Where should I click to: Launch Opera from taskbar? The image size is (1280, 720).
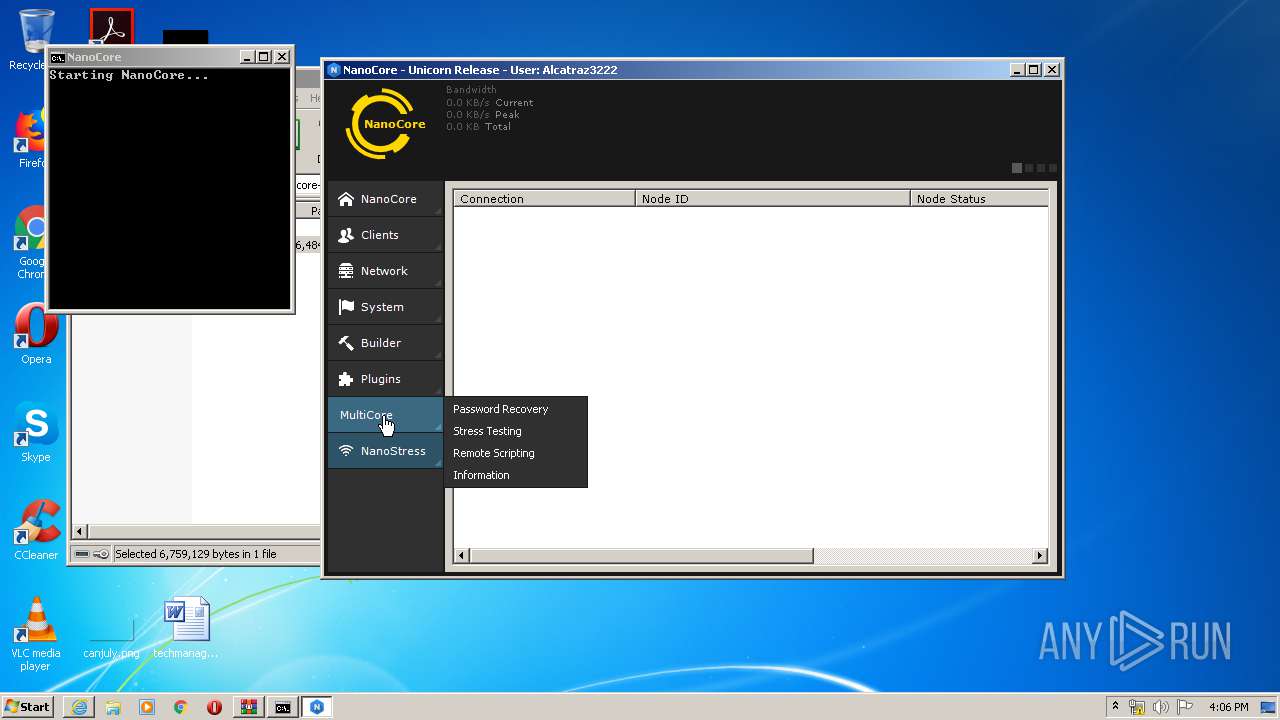click(214, 707)
